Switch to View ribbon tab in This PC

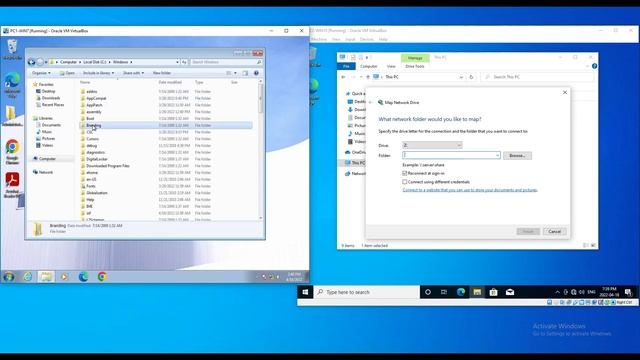[x=391, y=66]
